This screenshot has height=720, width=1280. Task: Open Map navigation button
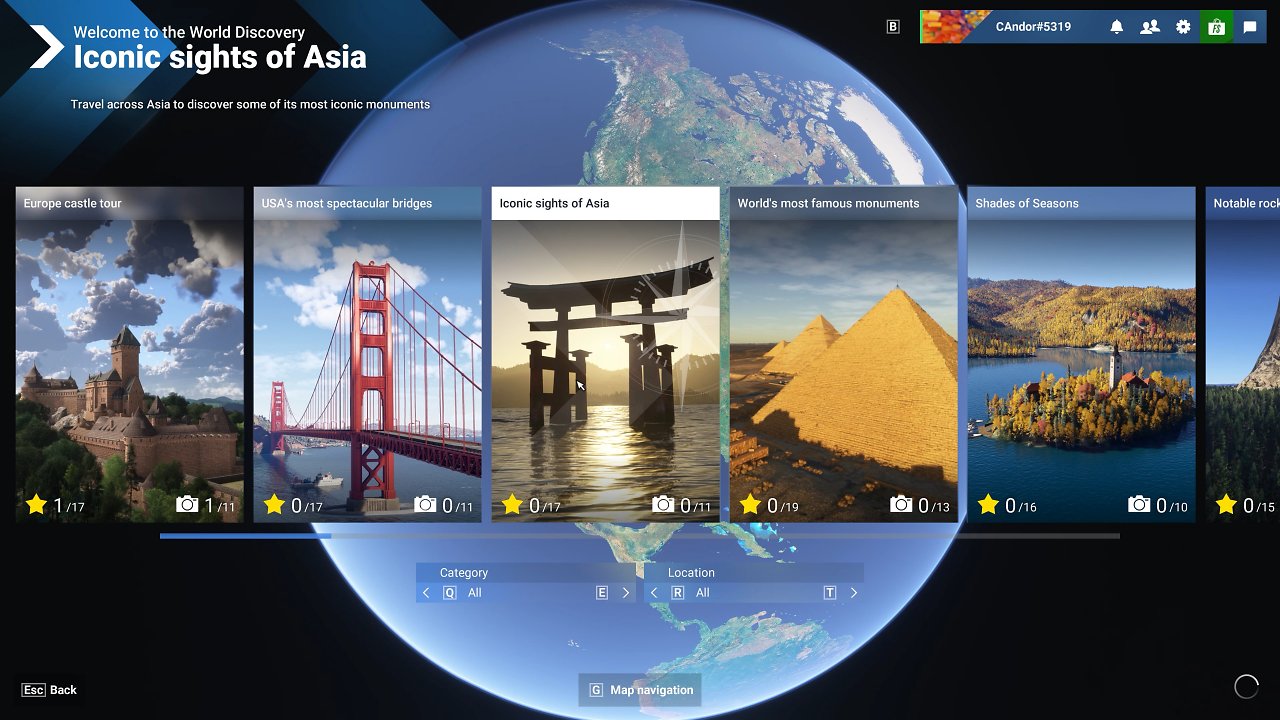click(x=640, y=690)
